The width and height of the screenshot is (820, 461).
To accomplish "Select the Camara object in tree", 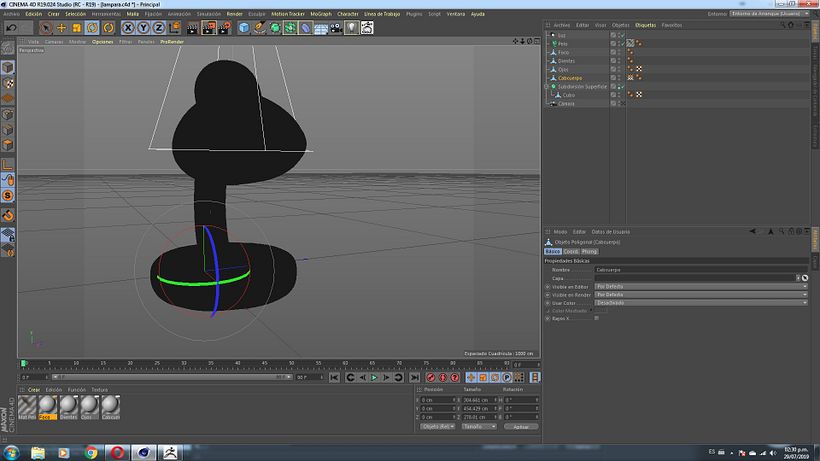I will pyautogui.click(x=566, y=103).
